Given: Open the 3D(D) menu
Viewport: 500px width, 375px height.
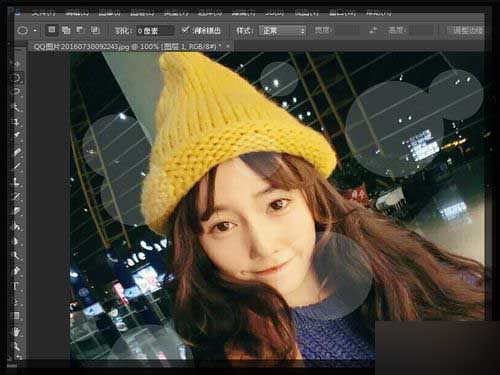Looking at the screenshot, I should (275, 13).
